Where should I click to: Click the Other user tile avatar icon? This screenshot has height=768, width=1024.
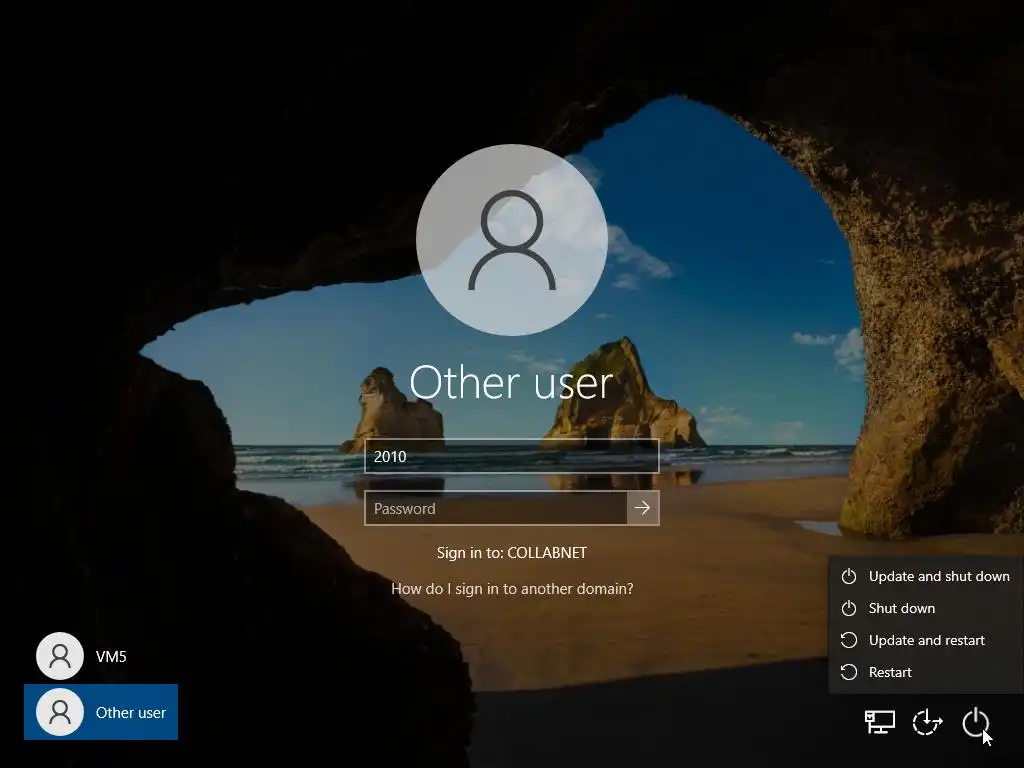click(x=59, y=712)
